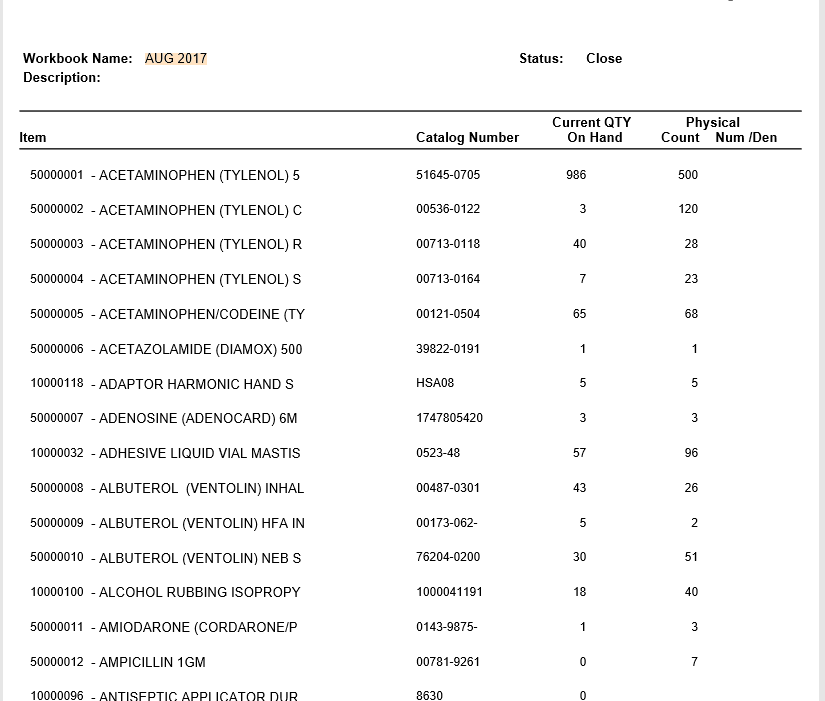Image resolution: width=825 pixels, height=701 pixels.
Task: Click the Item column header
Action: coord(33,138)
